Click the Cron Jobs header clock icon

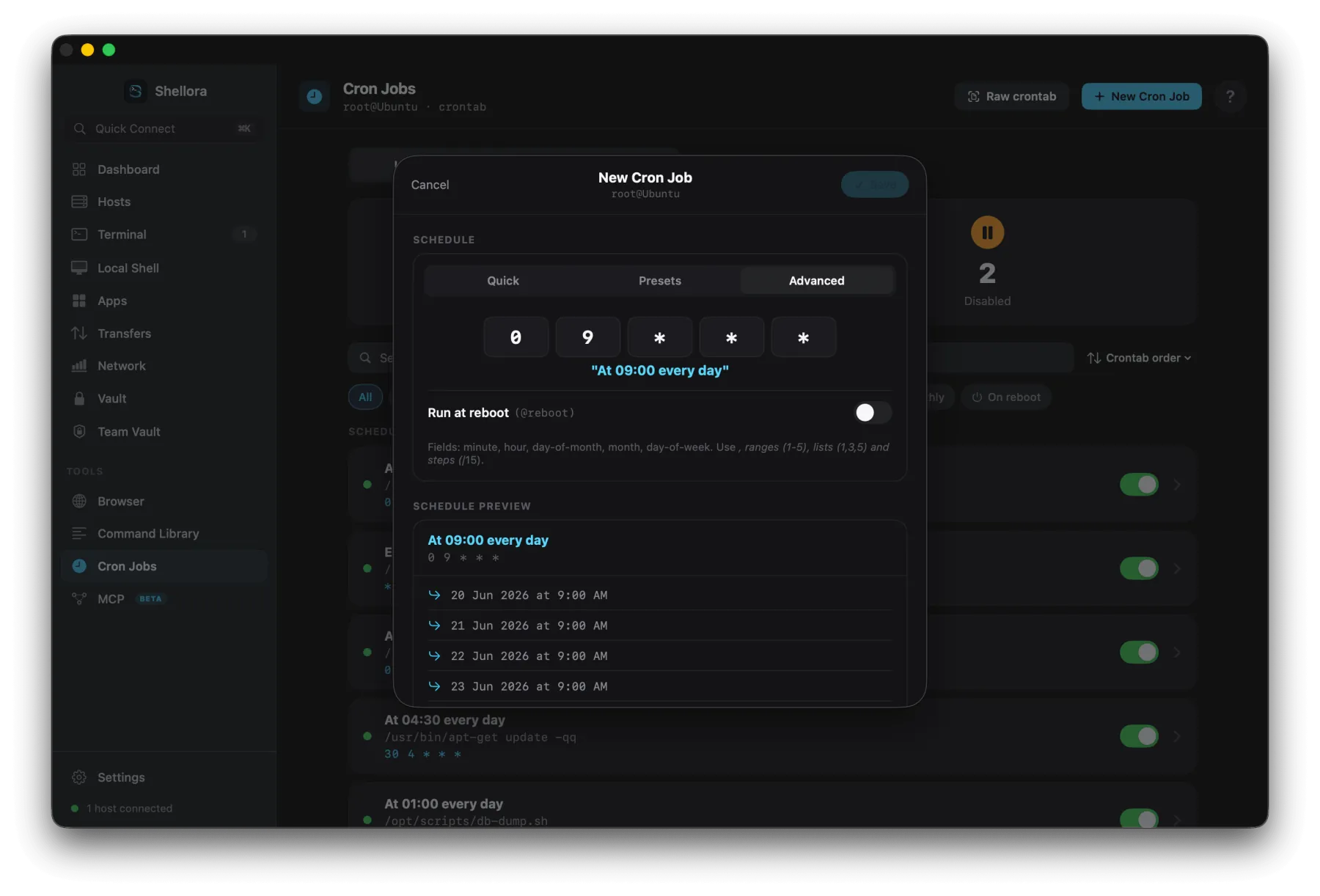click(315, 96)
